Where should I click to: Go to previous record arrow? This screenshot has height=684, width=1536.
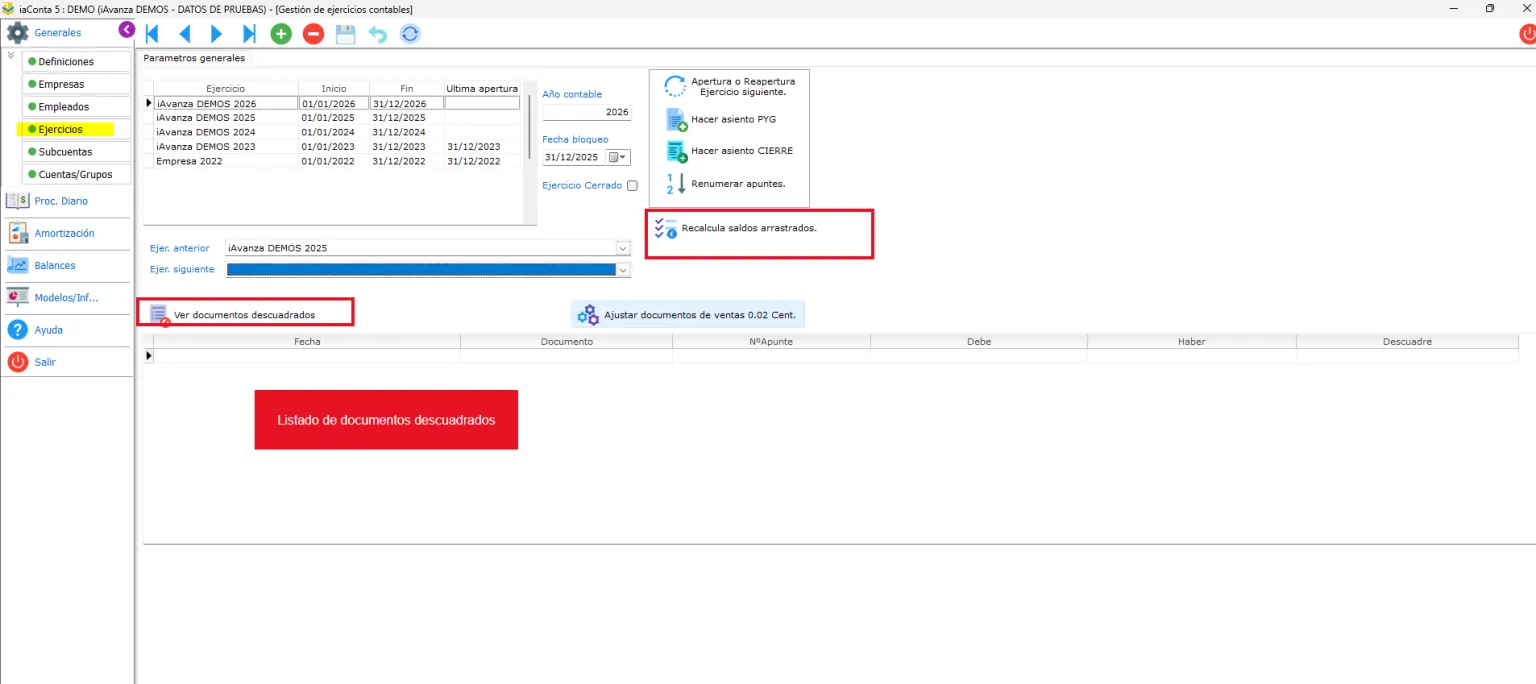click(x=184, y=34)
